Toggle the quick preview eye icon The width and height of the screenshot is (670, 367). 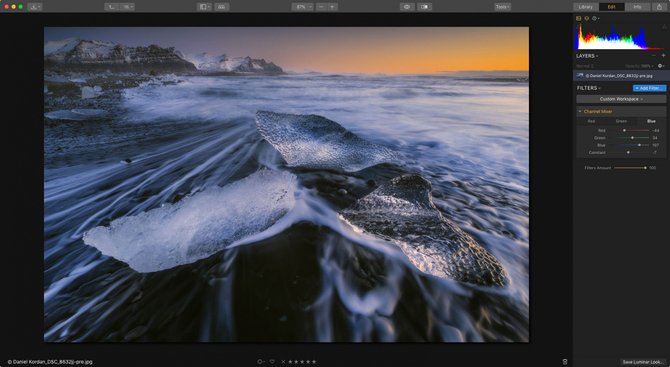[x=407, y=7]
